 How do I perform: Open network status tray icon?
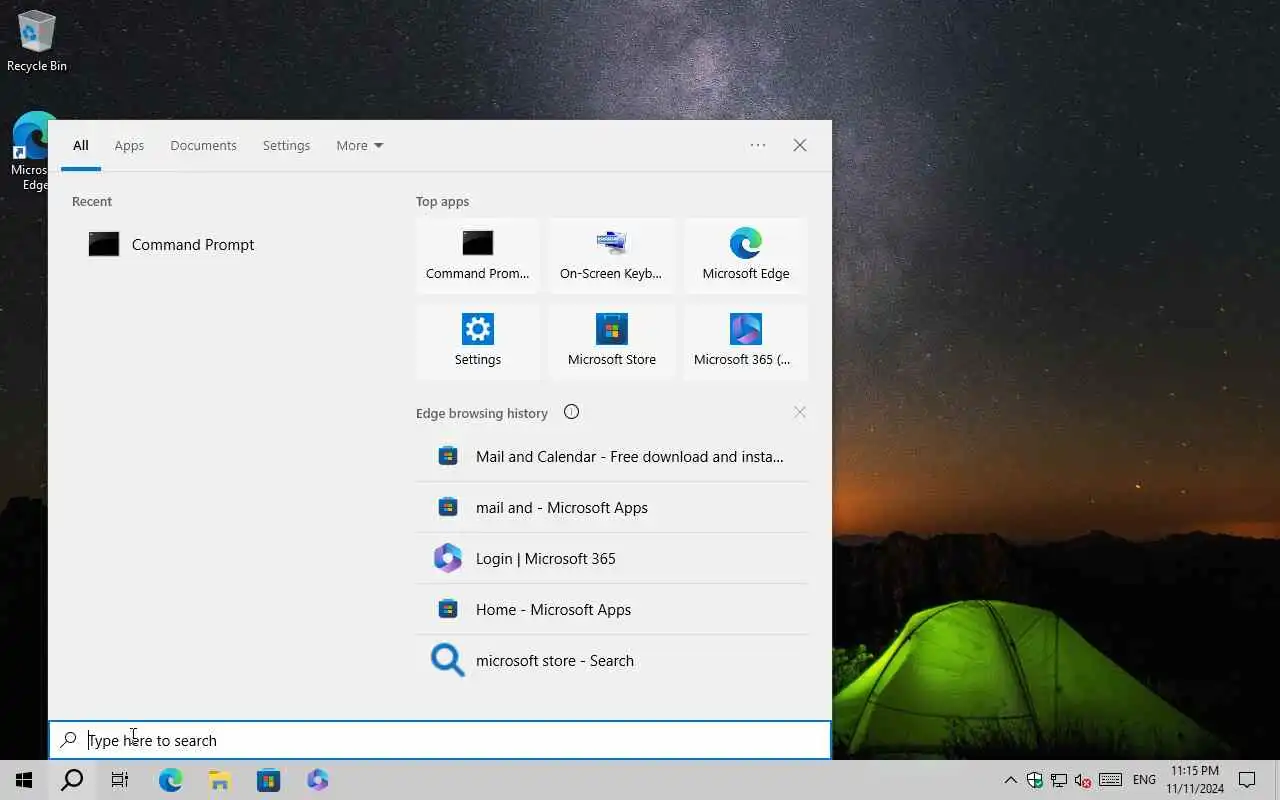coord(1059,780)
